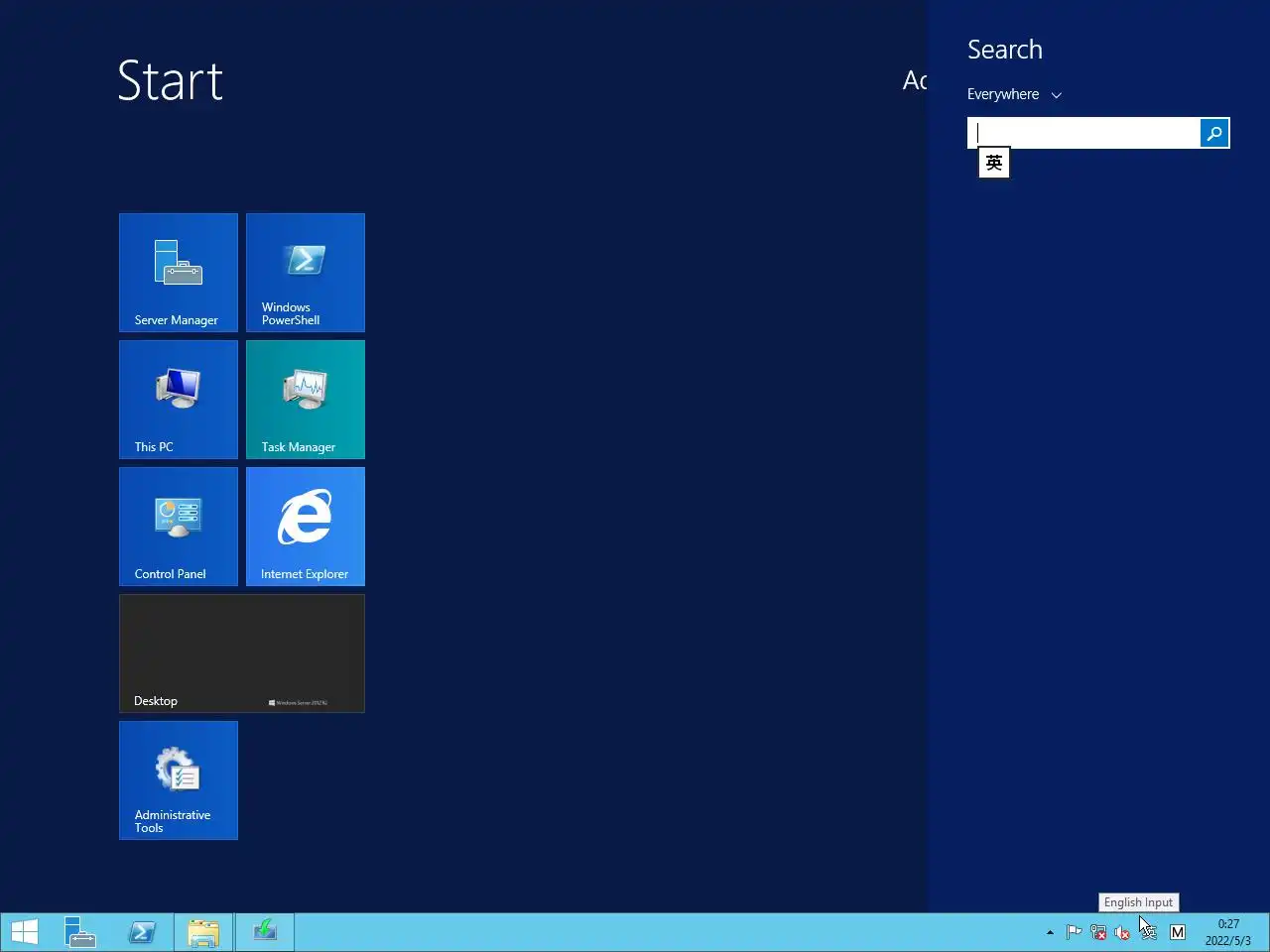Click the Action Center flag icon
Viewport: 1270px width, 952px height.
point(1074,932)
